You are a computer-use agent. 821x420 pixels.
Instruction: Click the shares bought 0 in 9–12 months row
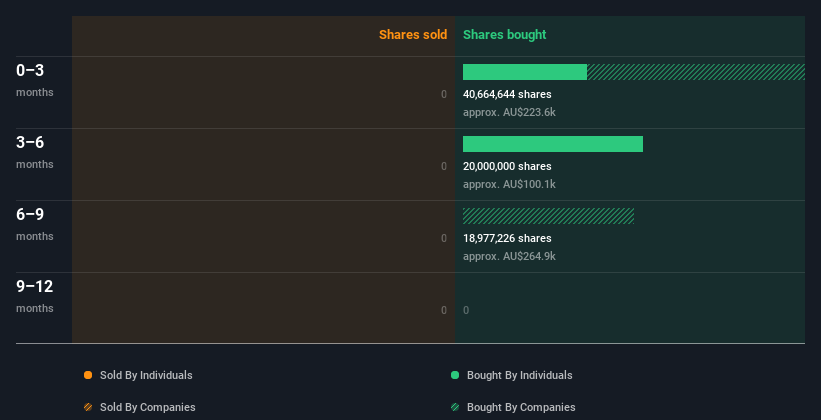click(466, 310)
